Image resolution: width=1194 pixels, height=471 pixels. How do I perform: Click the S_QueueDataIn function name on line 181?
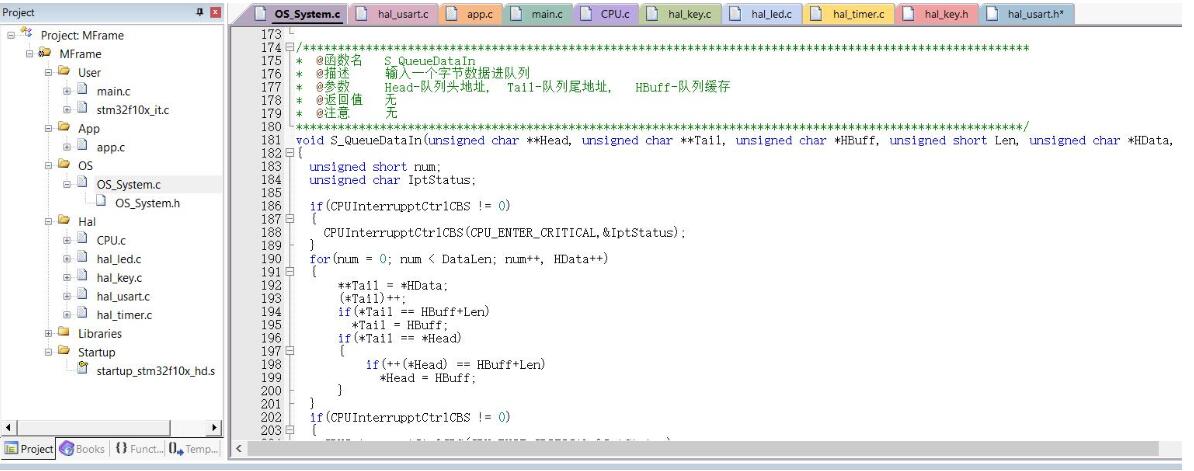pyautogui.click(x=376, y=140)
